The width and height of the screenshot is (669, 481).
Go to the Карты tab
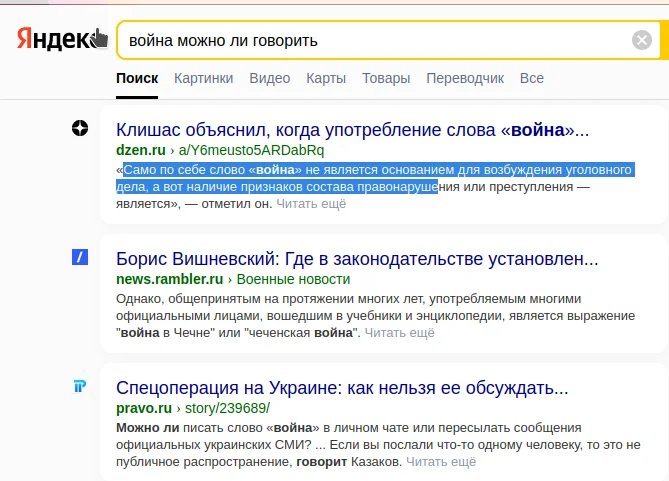pyautogui.click(x=326, y=79)
